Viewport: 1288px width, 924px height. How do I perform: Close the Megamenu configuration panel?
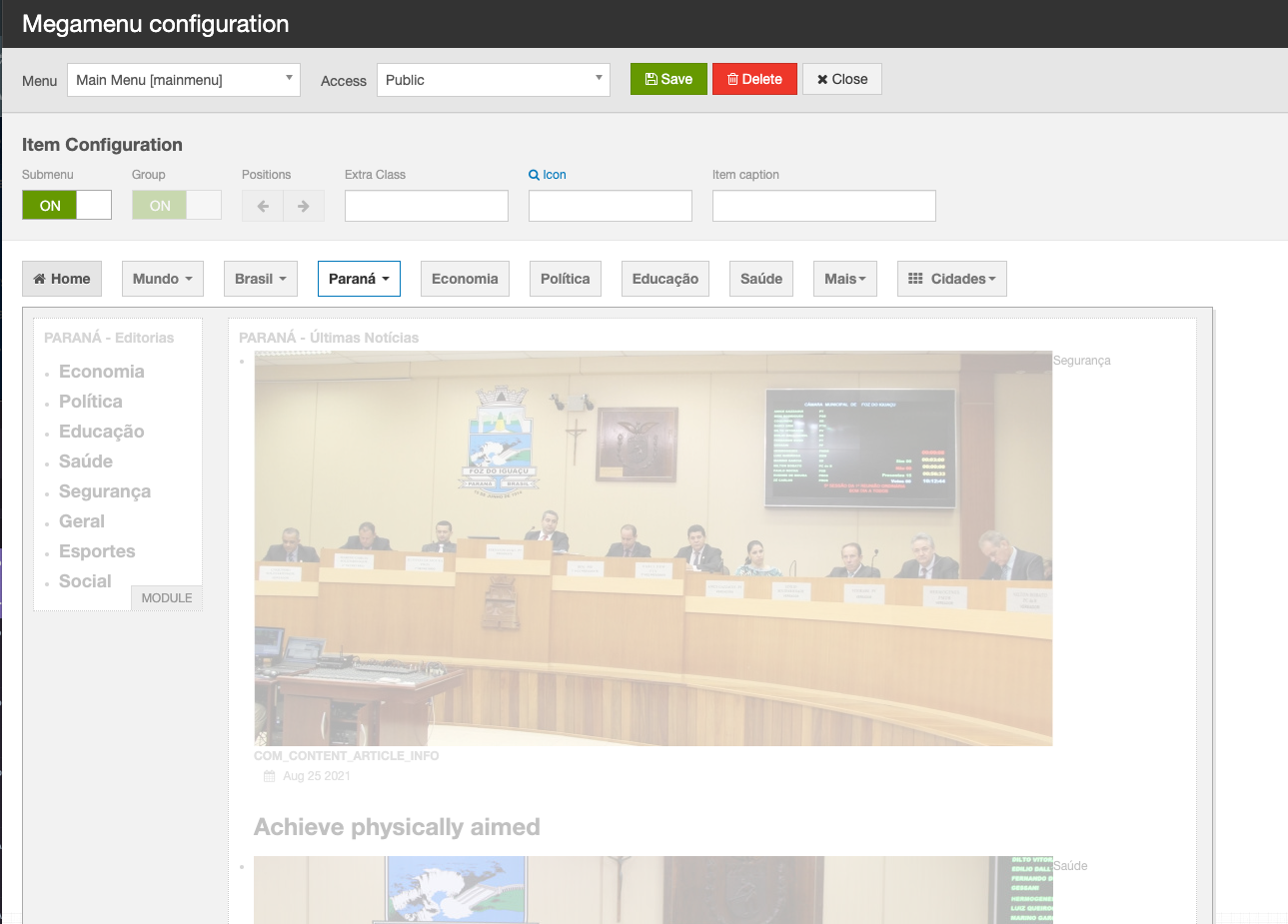click(x=841, y=79)
